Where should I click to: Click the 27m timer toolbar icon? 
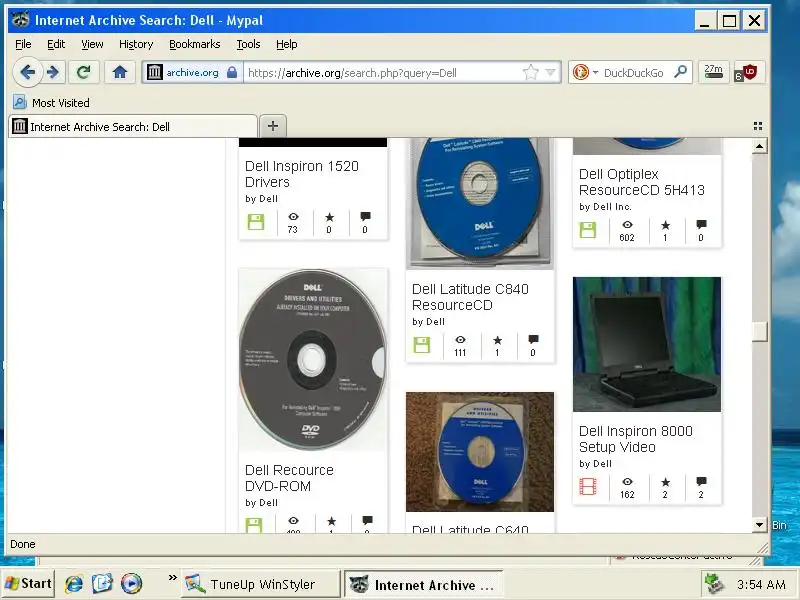713,72
